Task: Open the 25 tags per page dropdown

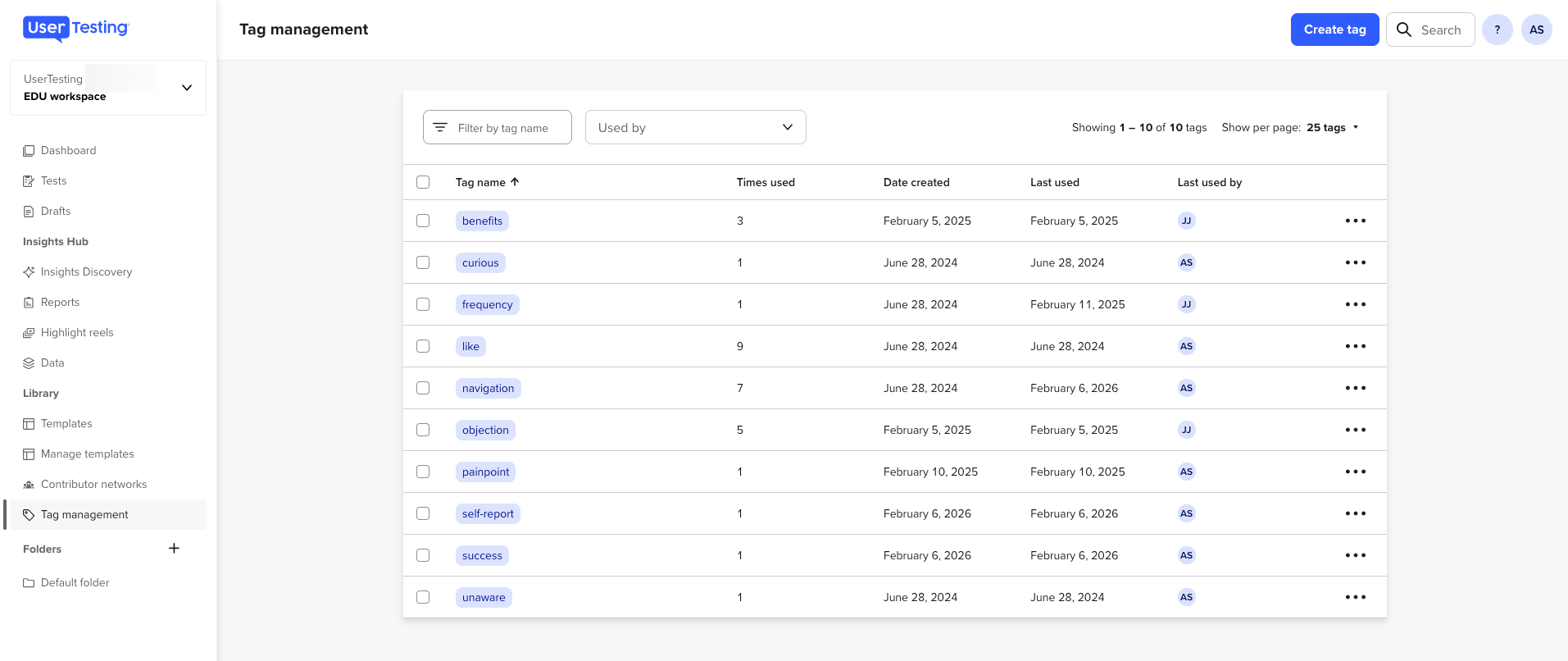Action: pos(1332,127)
